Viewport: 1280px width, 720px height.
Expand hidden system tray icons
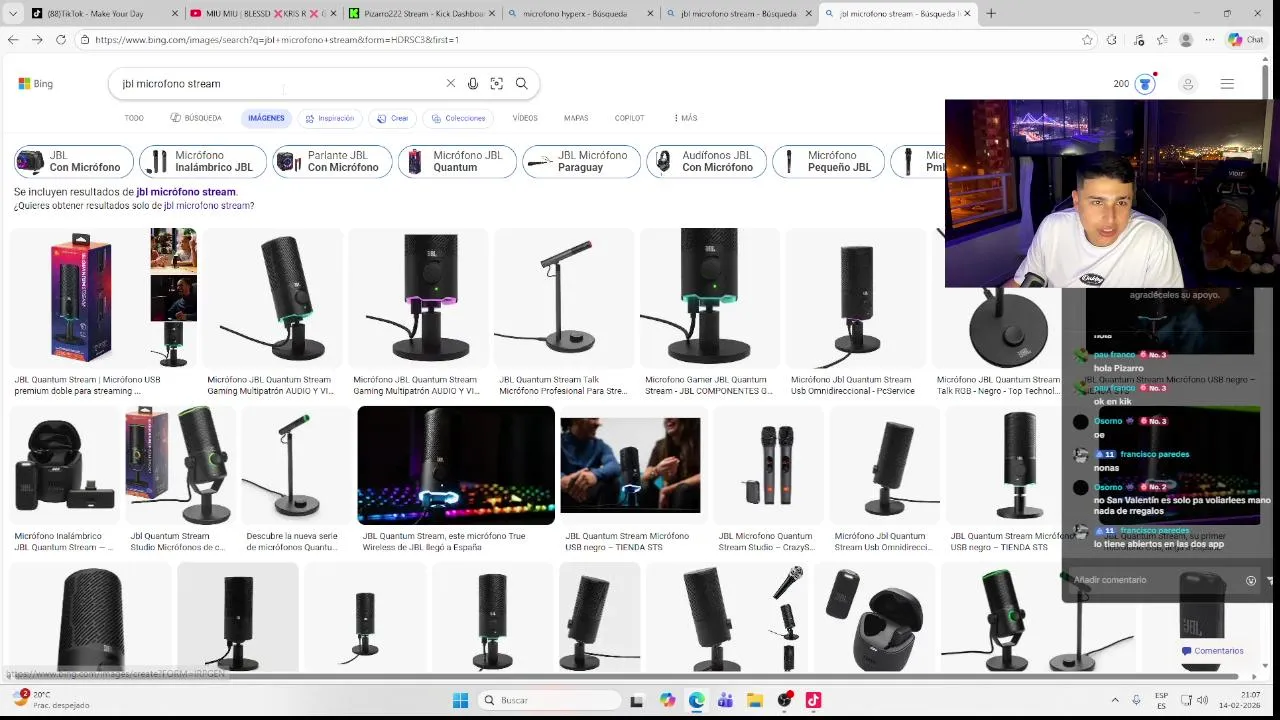pyautogui.click(x=1115, y=700)
